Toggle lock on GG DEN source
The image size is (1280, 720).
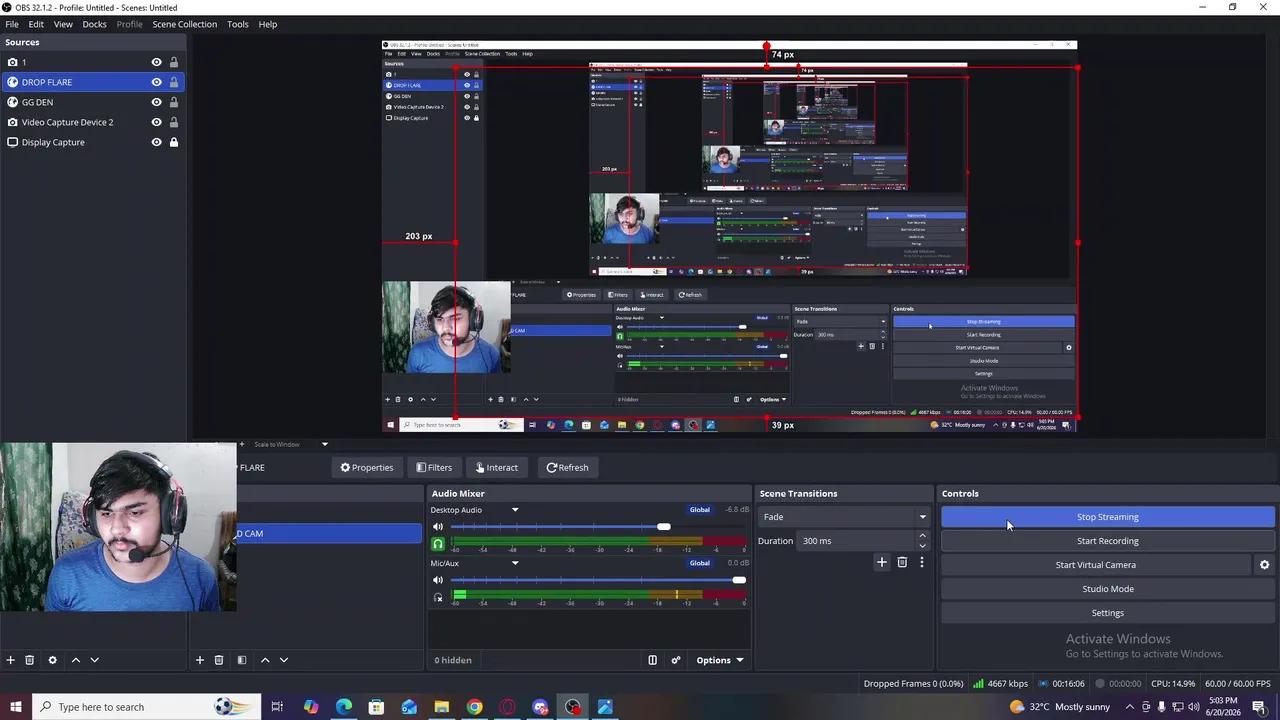coord(173,102)
